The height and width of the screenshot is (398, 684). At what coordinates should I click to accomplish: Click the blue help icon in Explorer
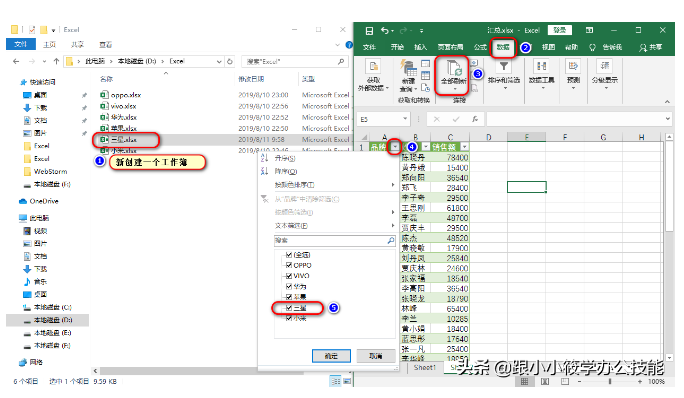click(x=349, y=45)
